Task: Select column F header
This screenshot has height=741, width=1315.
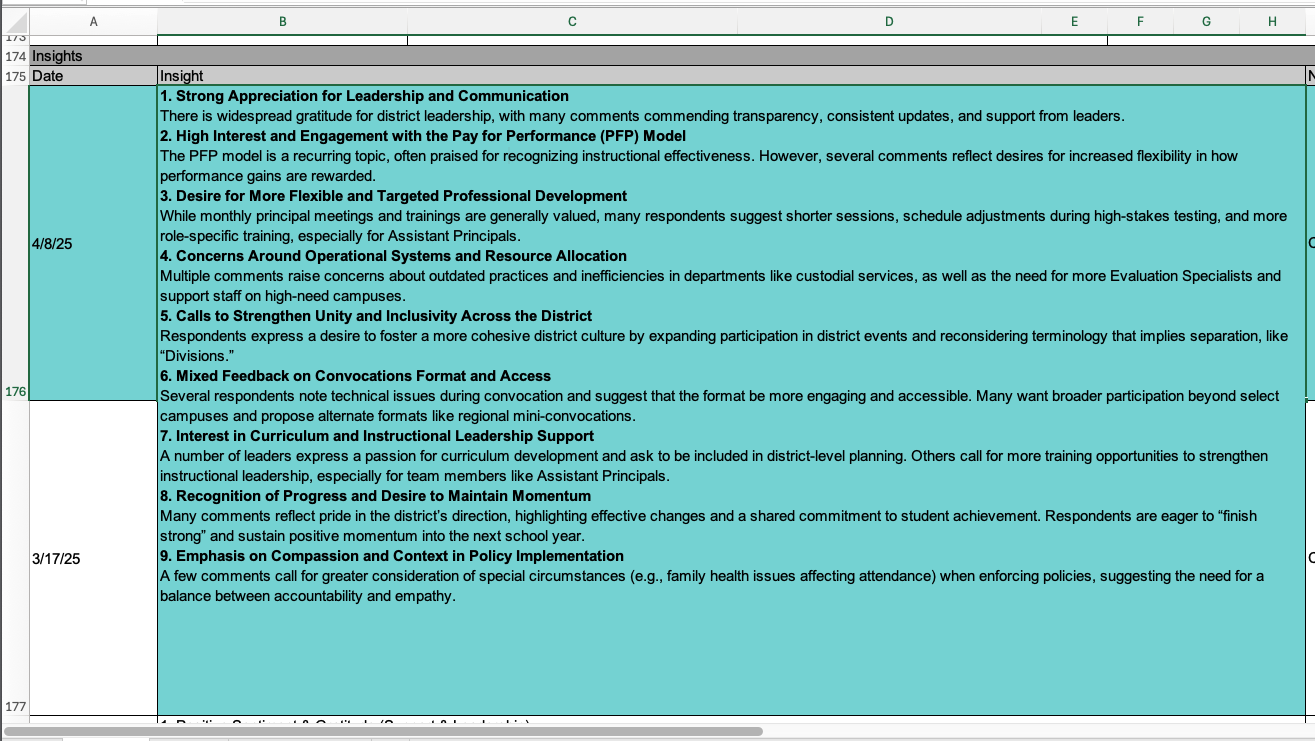Action: 1140,21
